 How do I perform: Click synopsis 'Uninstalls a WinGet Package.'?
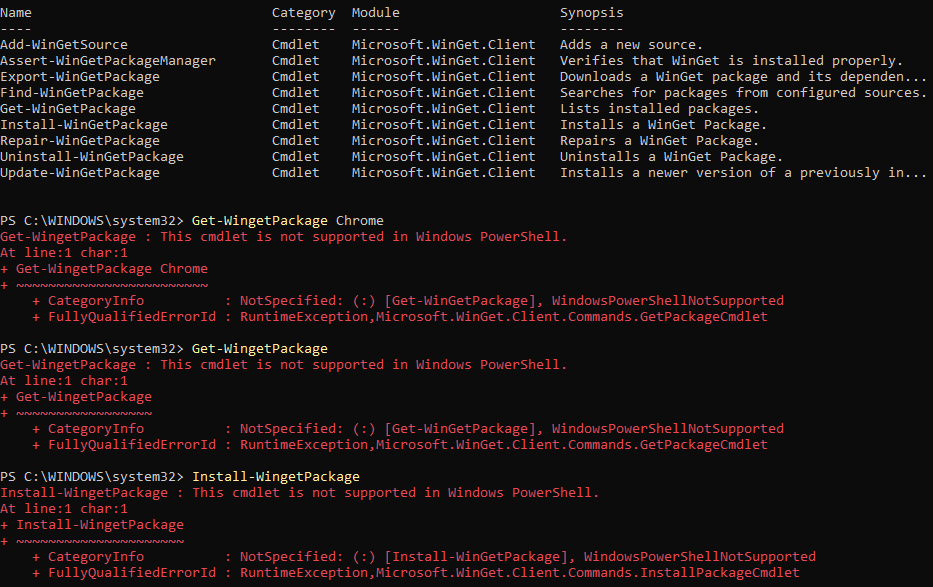pyautogui.click(x=671, y=157)
